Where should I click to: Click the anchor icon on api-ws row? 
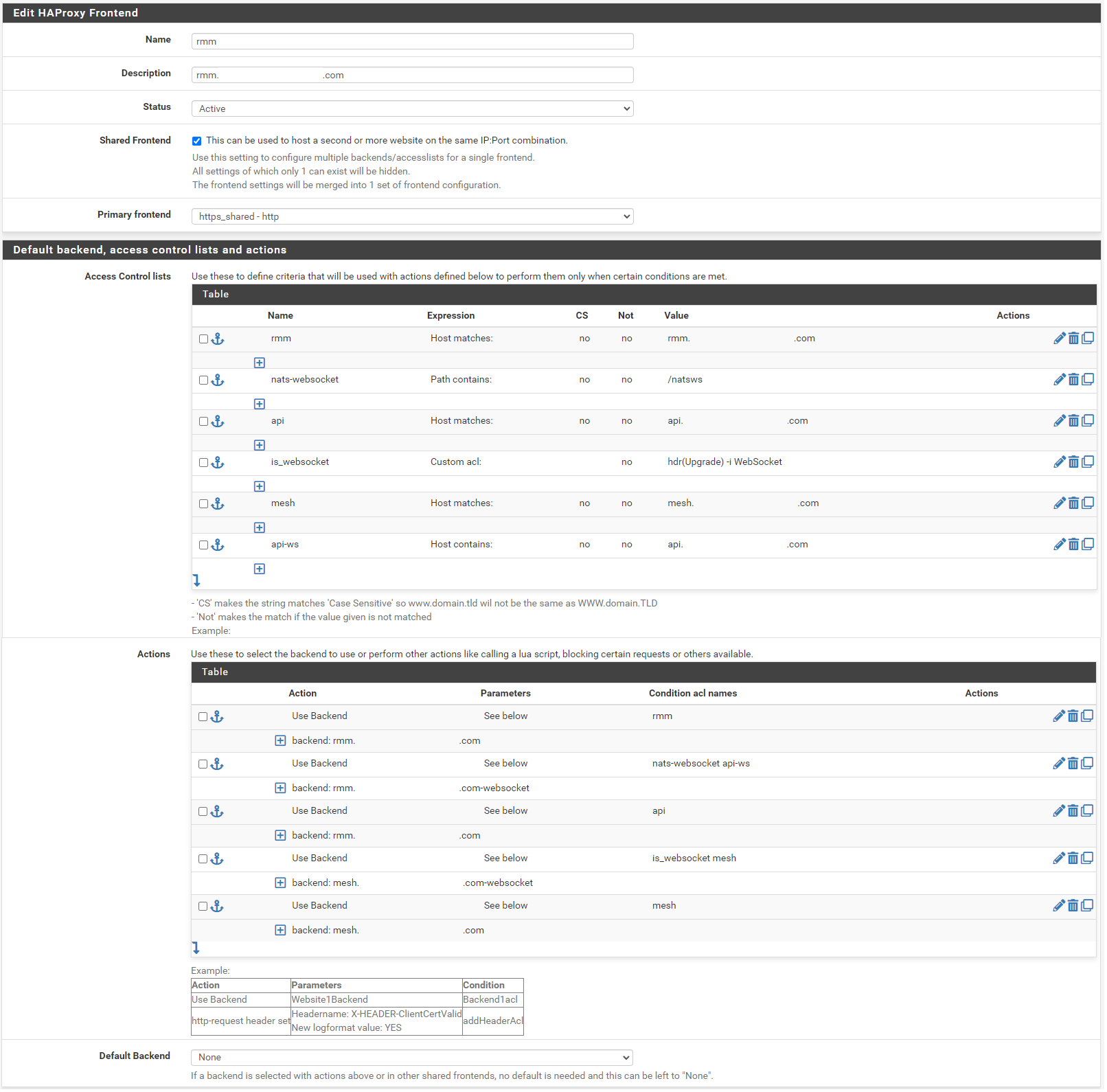coord(218,545)
